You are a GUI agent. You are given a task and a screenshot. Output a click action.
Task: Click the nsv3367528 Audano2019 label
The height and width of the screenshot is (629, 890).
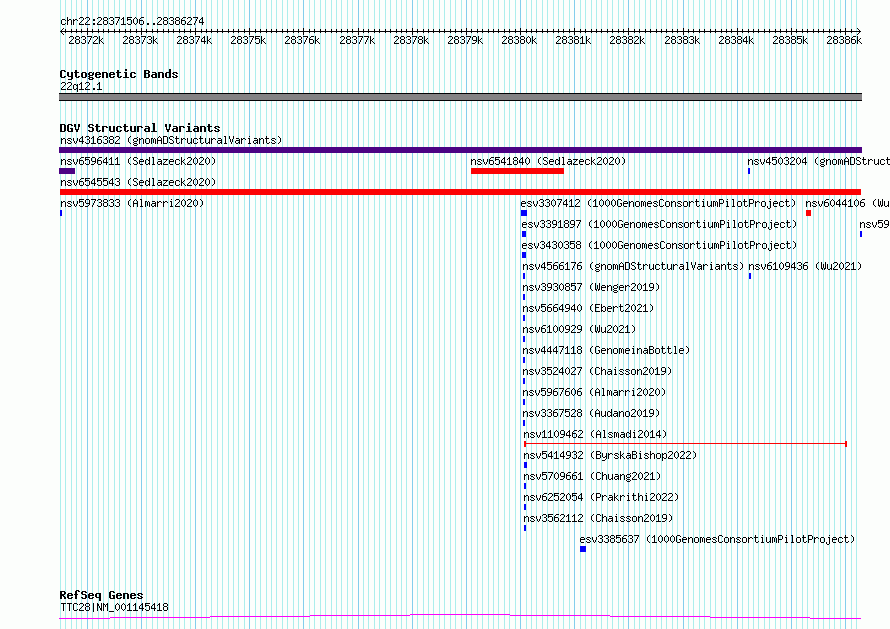(x=591, y=413)
